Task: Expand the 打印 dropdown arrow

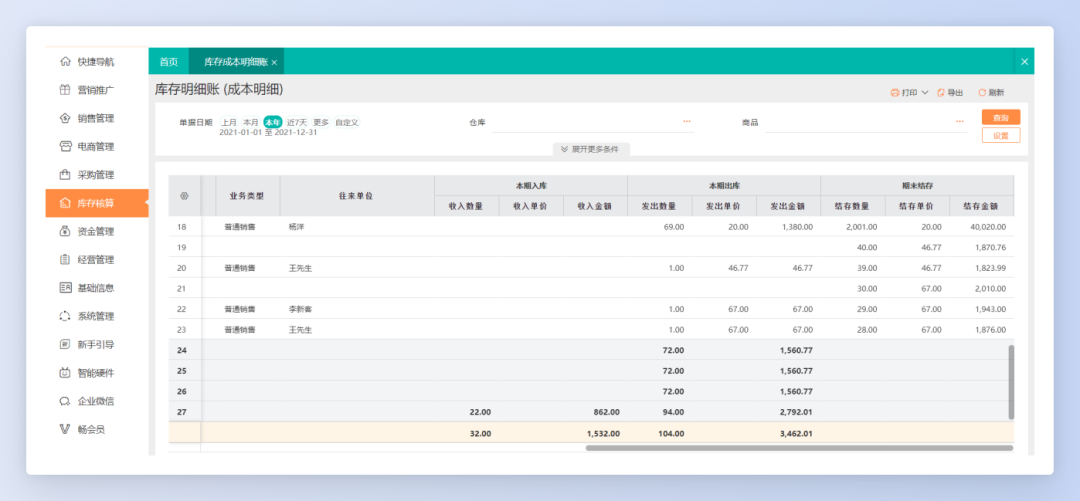Action: pyautogui.click(x=925, y=92)
